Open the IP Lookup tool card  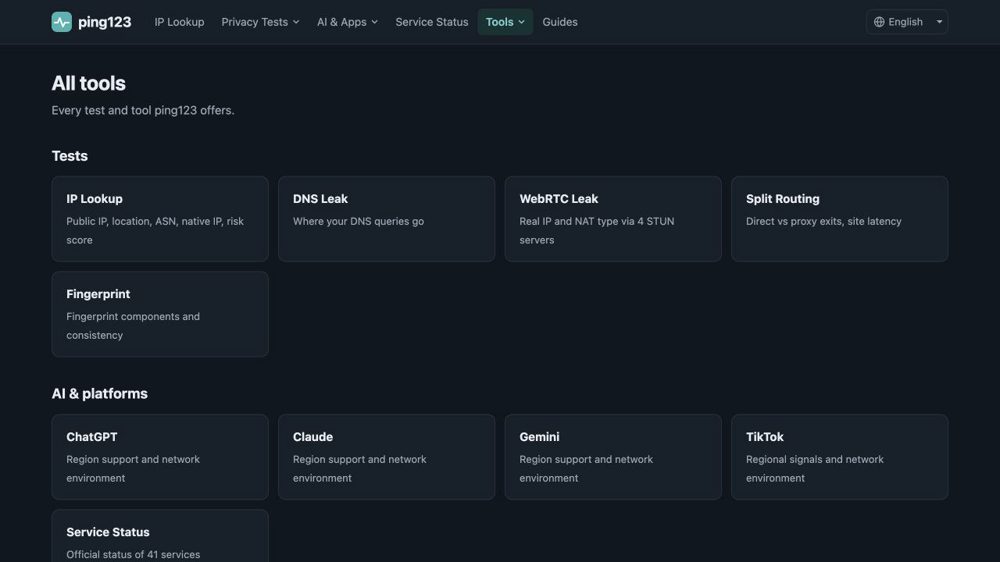click(160, 219)
